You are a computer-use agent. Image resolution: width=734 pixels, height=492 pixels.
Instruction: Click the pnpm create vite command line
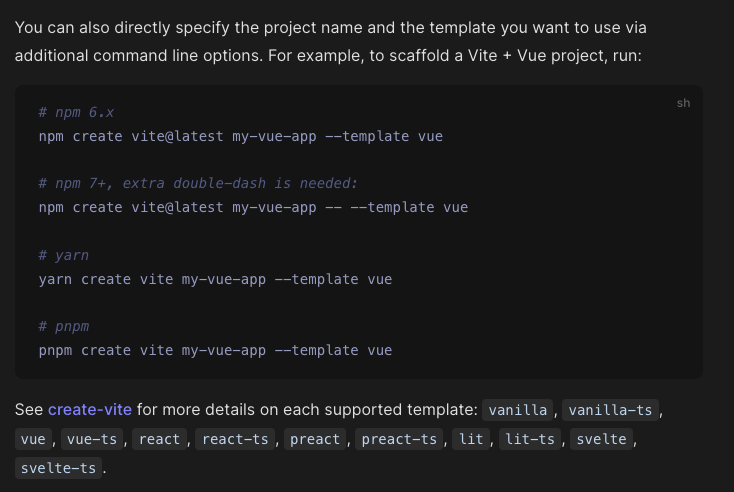[215, 350]
